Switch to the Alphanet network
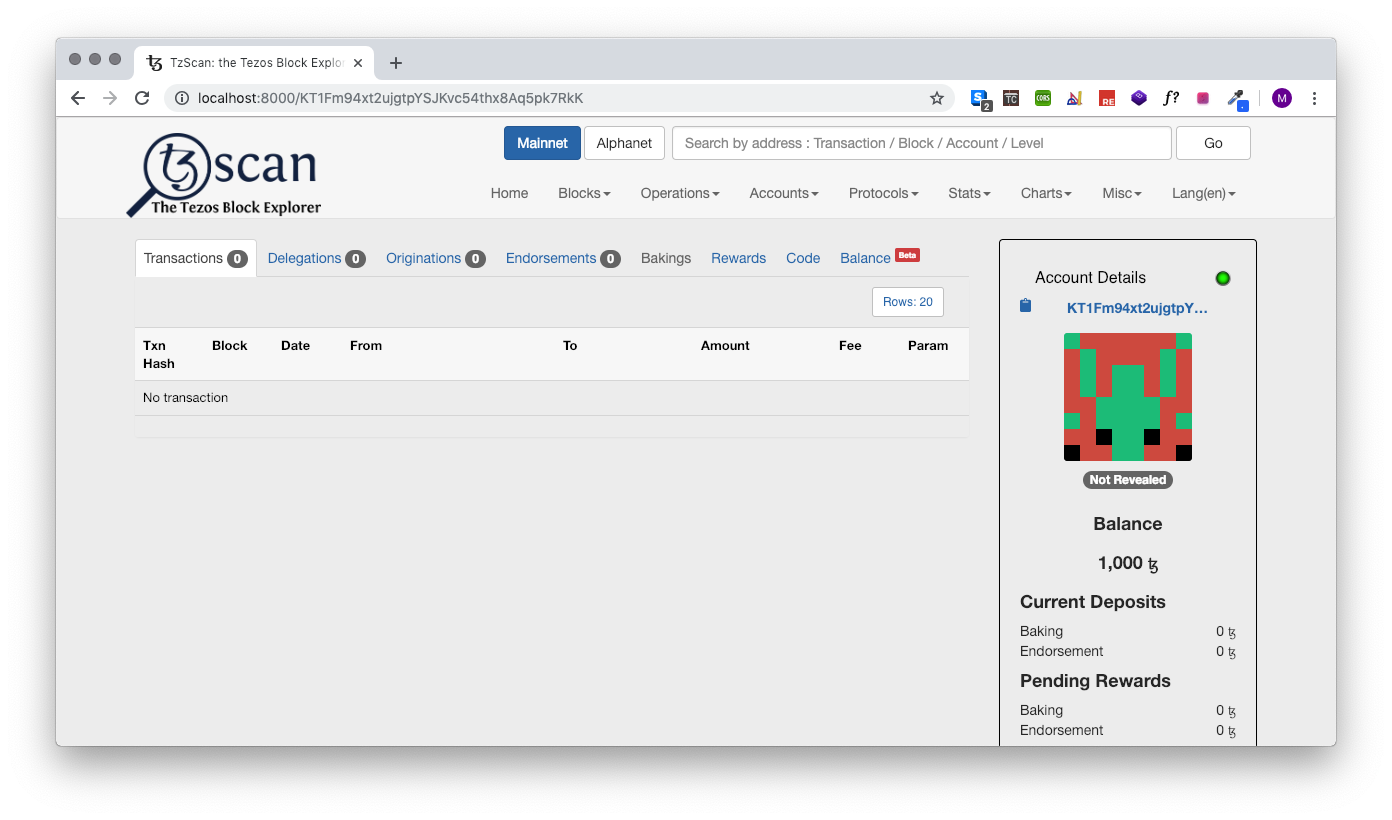The image size is (1392, 820). (624, 143)
